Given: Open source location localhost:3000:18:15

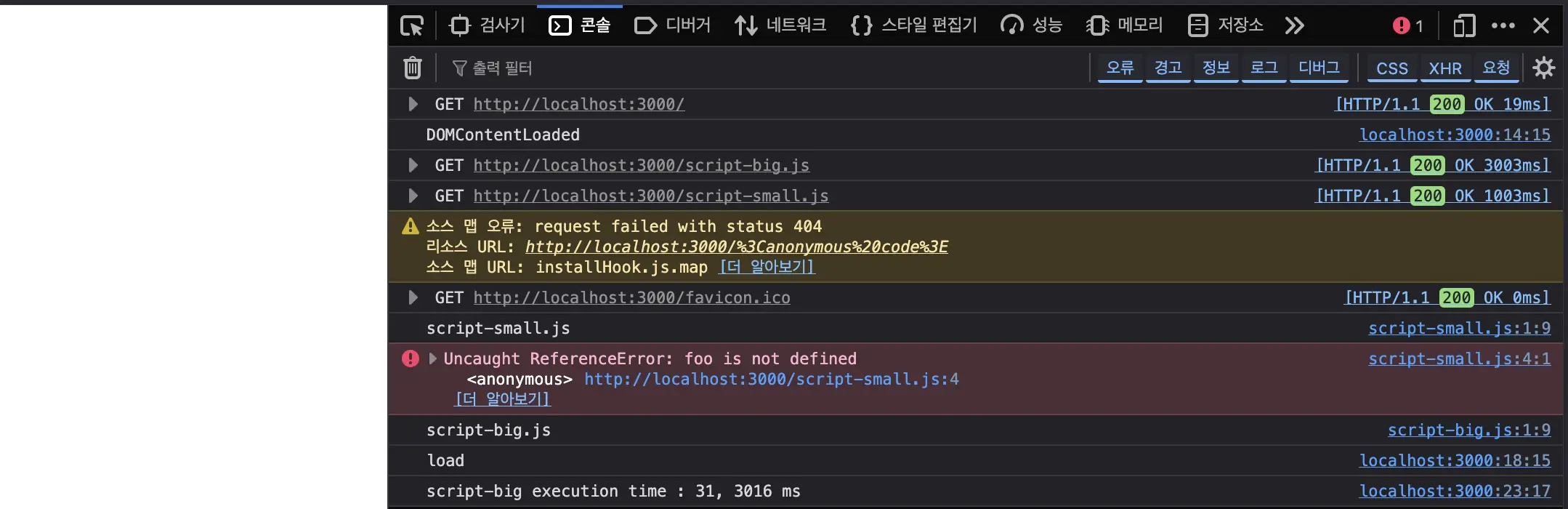Looking at the screenshot, I should tap(1455, 460).
